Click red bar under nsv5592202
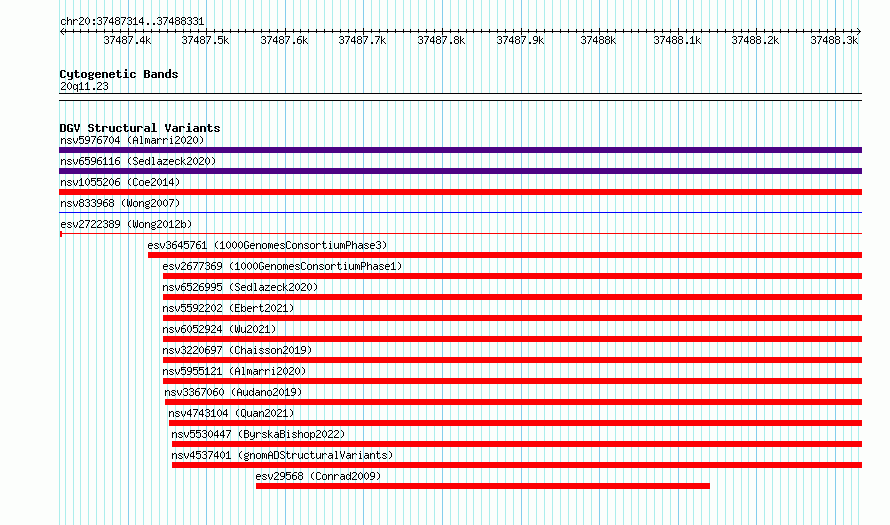 513,318
